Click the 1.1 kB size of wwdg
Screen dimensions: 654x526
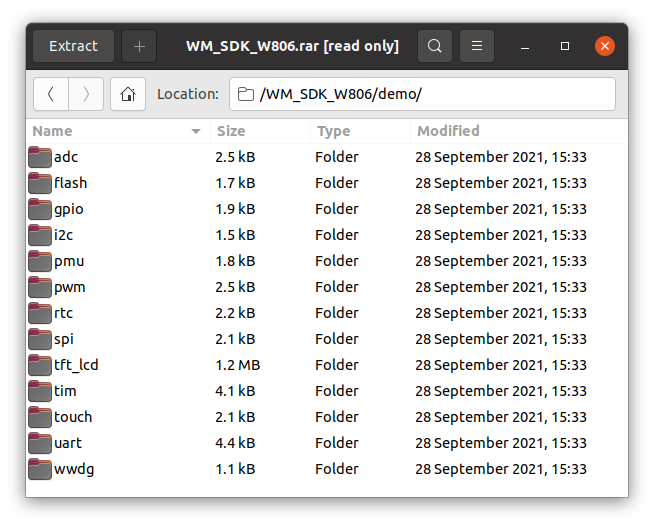pyautogui.click(x=235, y=469)
